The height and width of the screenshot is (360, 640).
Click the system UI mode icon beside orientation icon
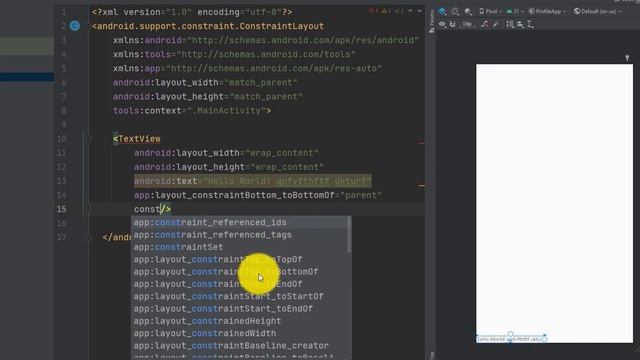468,11
